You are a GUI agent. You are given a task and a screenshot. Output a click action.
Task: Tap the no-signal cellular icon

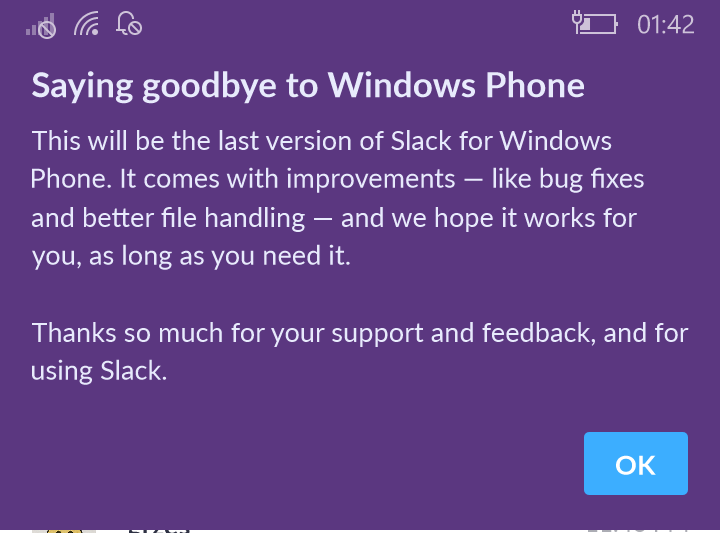coord(41,25)
